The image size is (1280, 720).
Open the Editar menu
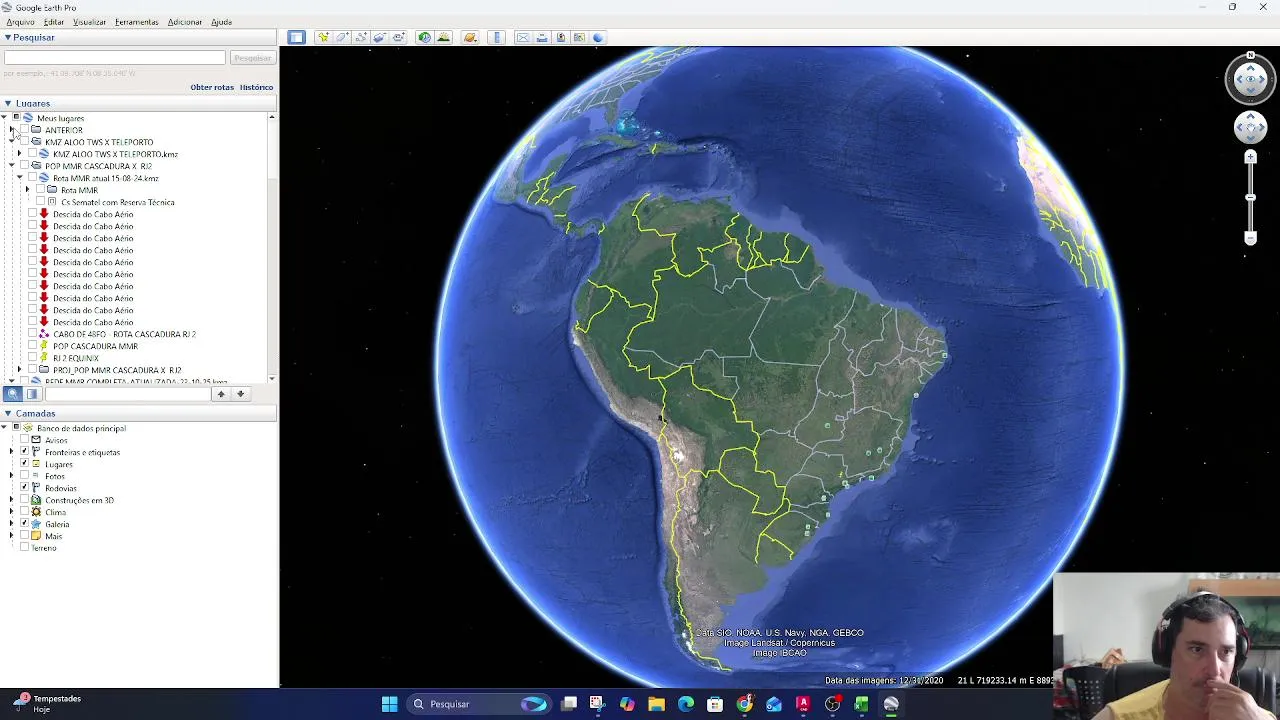coord(54,22)
